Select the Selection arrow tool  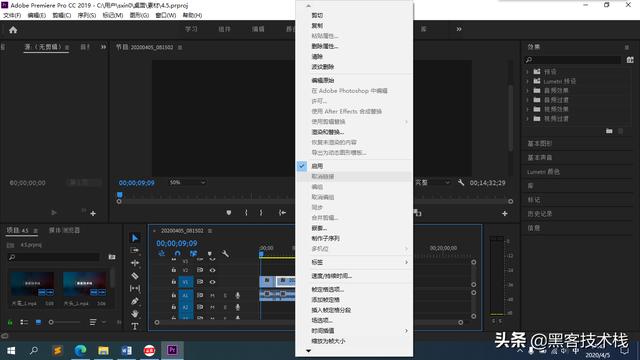pos(135,238)
